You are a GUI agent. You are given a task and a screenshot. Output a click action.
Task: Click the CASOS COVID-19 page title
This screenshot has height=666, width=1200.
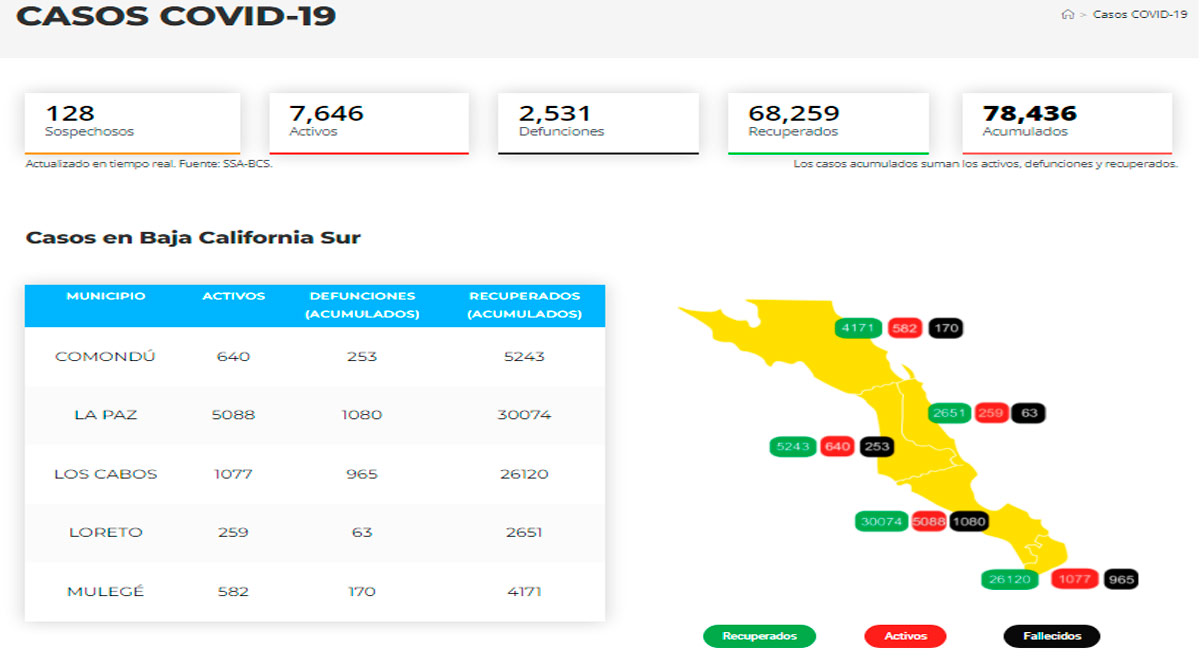tap(176, 16)
